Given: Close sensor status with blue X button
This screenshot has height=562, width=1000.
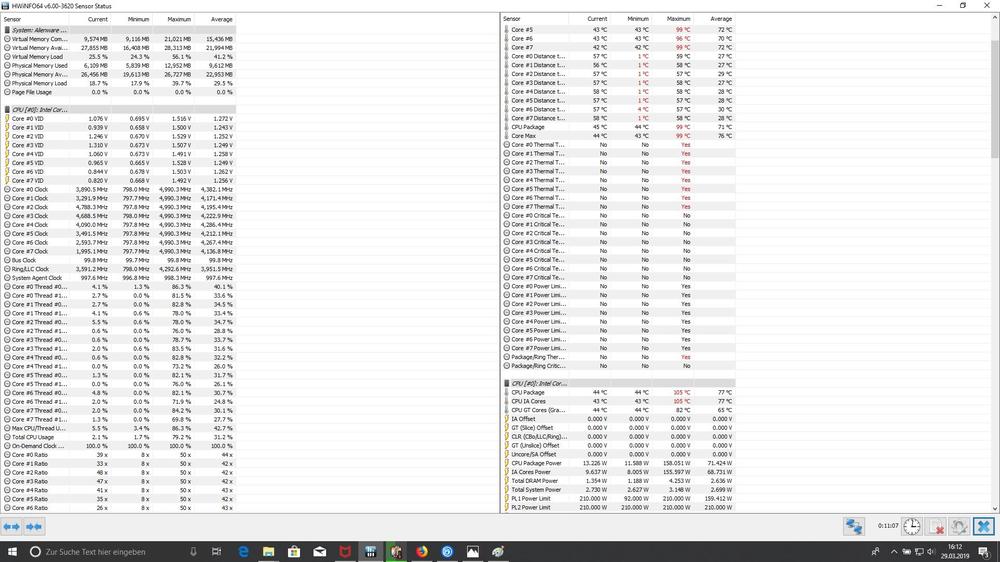Looking at the screenshot, I should 984,526.
